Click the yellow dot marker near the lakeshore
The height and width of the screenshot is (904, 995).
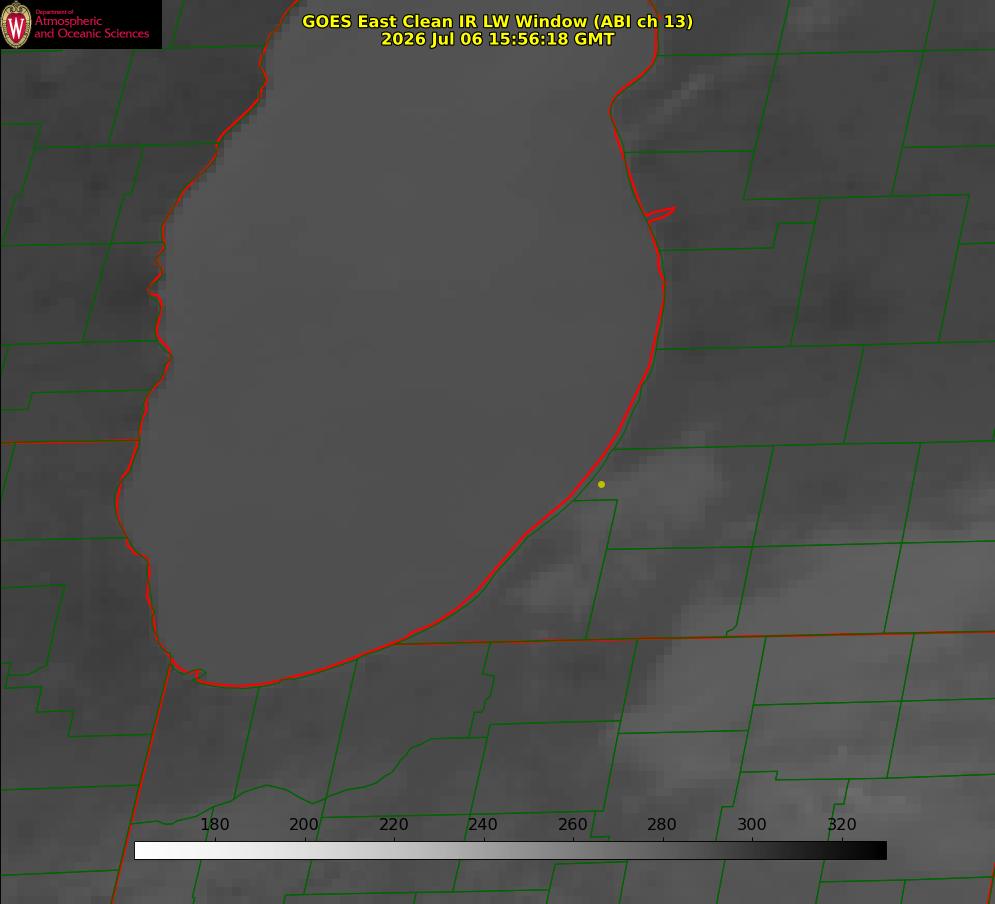tap(602, 484)
